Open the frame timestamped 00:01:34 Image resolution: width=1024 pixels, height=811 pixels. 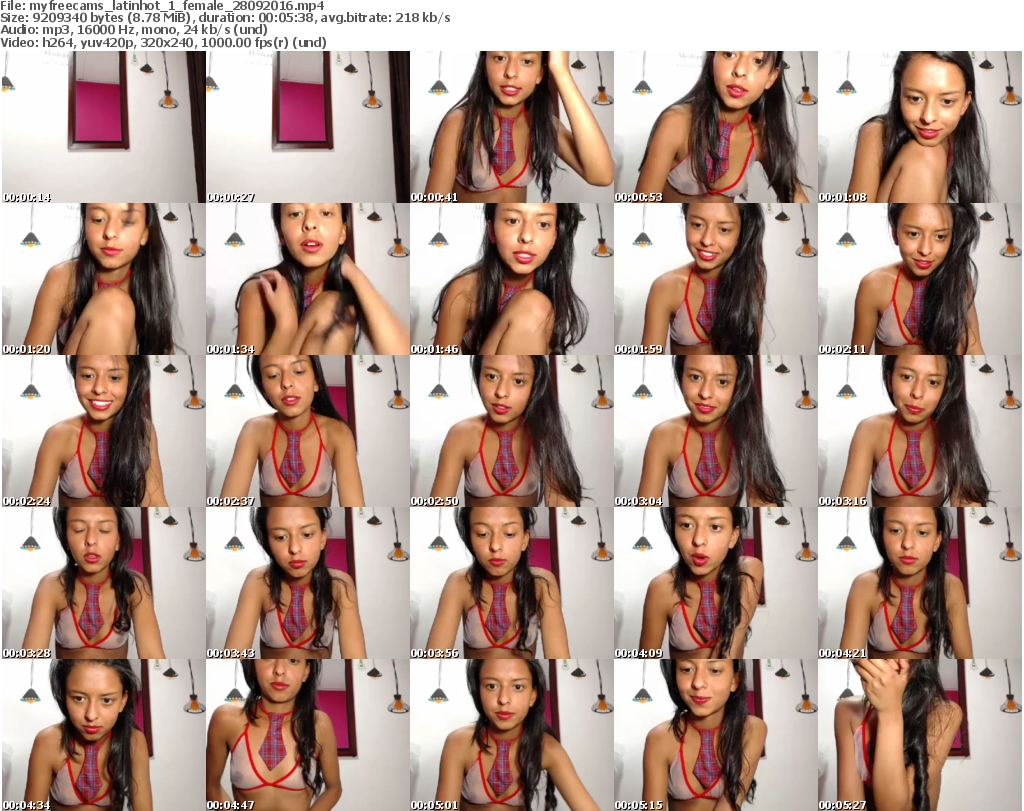coord(308,279)
